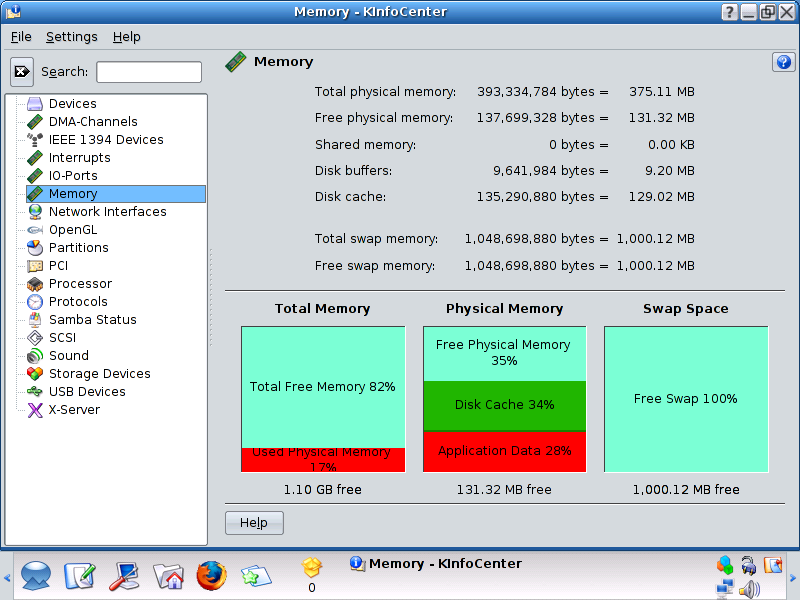Click the Application Data 28% red segment
This screenshot has width=800, height=600.
tap(505, 452)
